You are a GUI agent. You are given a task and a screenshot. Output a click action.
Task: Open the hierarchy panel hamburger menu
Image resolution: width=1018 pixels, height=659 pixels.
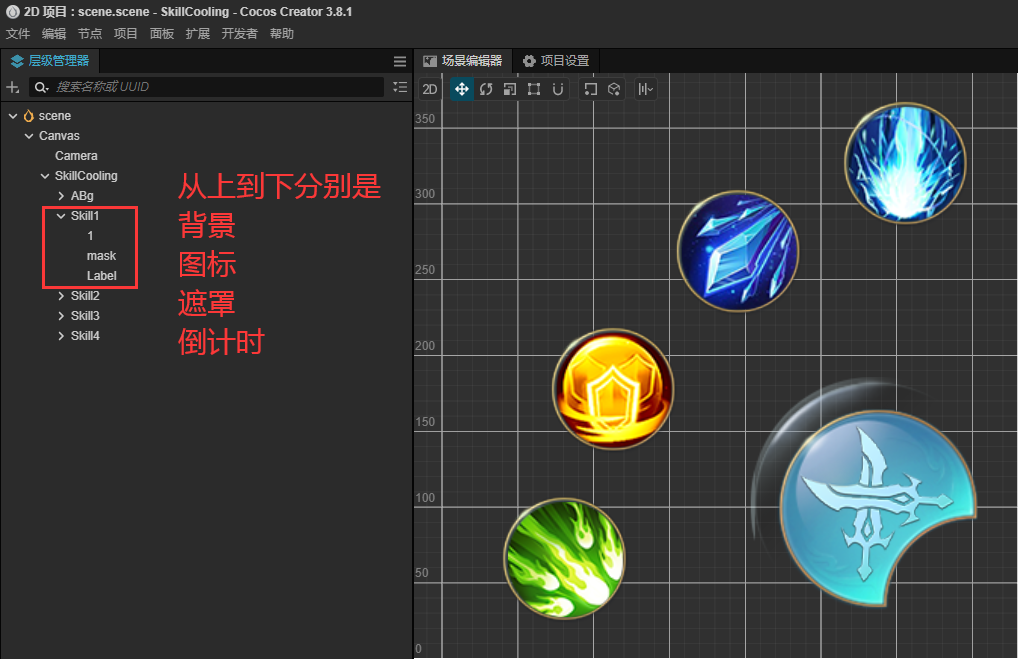tap(400, 61)
